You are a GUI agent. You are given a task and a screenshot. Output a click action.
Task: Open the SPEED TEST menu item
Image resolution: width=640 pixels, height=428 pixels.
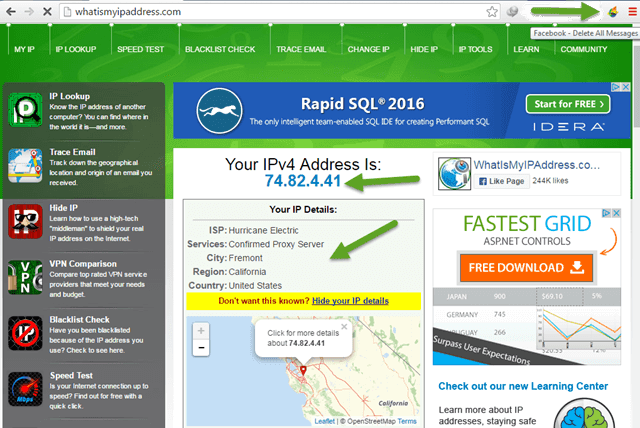140,49
